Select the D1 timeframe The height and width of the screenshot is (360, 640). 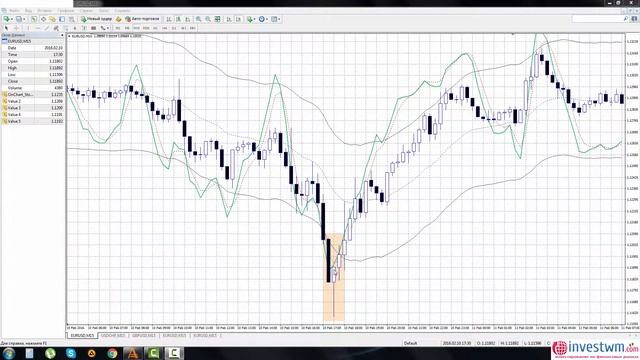pyautogui.click(x=174, y=28)
